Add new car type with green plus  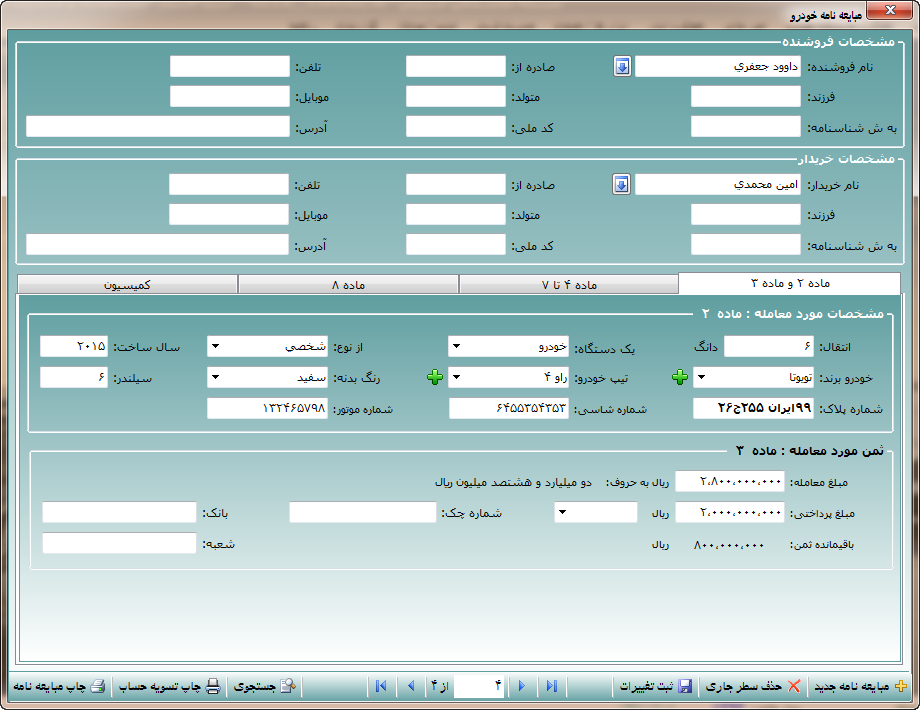pos(435,378)
